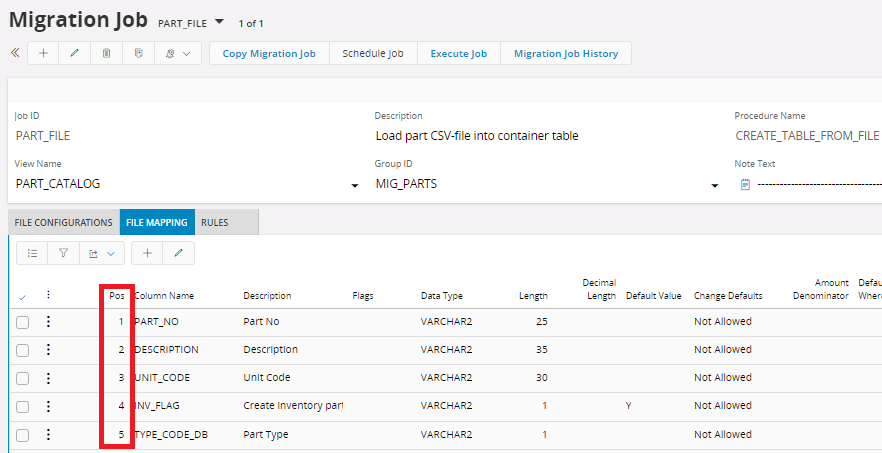Click the pencil icon to edit migration job
882x453 pixels.
pos(74,53)
